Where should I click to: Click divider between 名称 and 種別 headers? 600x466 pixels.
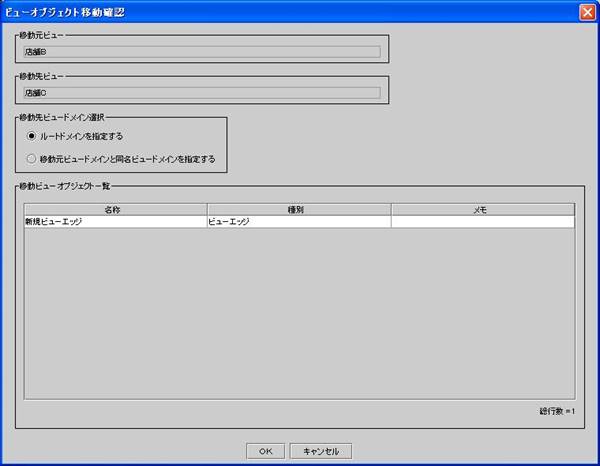click(x=206, y=210)
